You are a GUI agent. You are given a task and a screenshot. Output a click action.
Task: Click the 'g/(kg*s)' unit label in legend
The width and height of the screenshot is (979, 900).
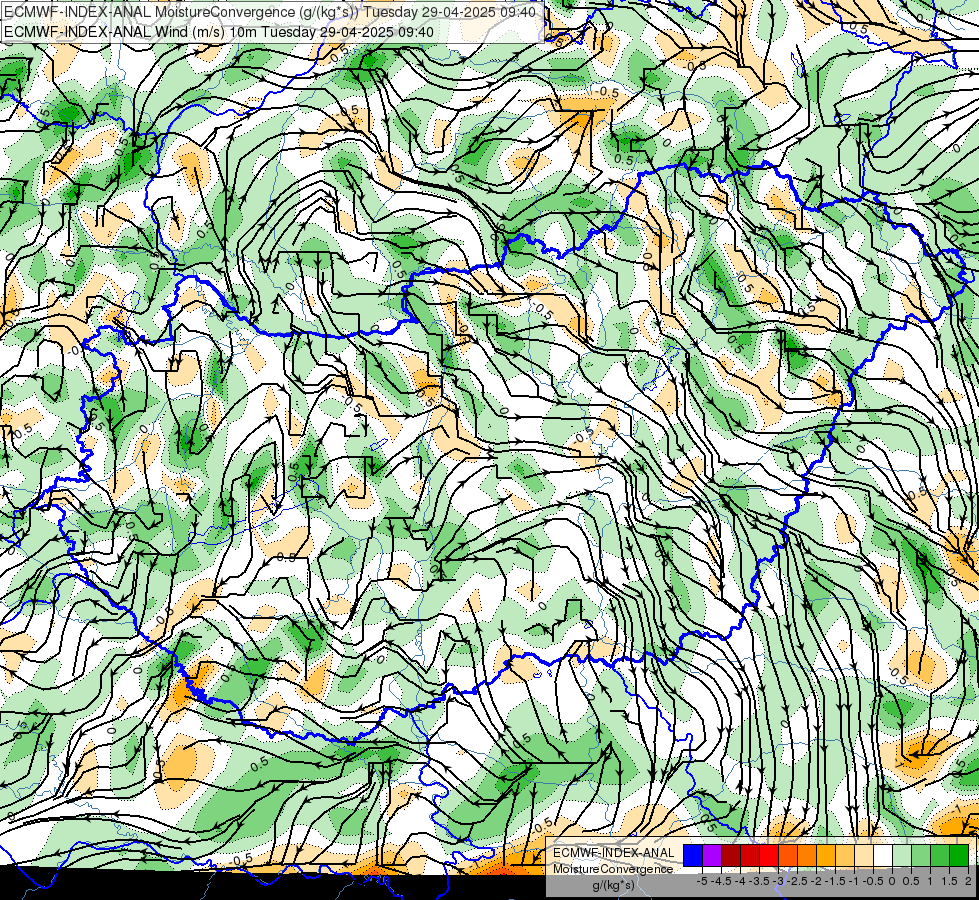pyautogui.click(x=613, y=885)
